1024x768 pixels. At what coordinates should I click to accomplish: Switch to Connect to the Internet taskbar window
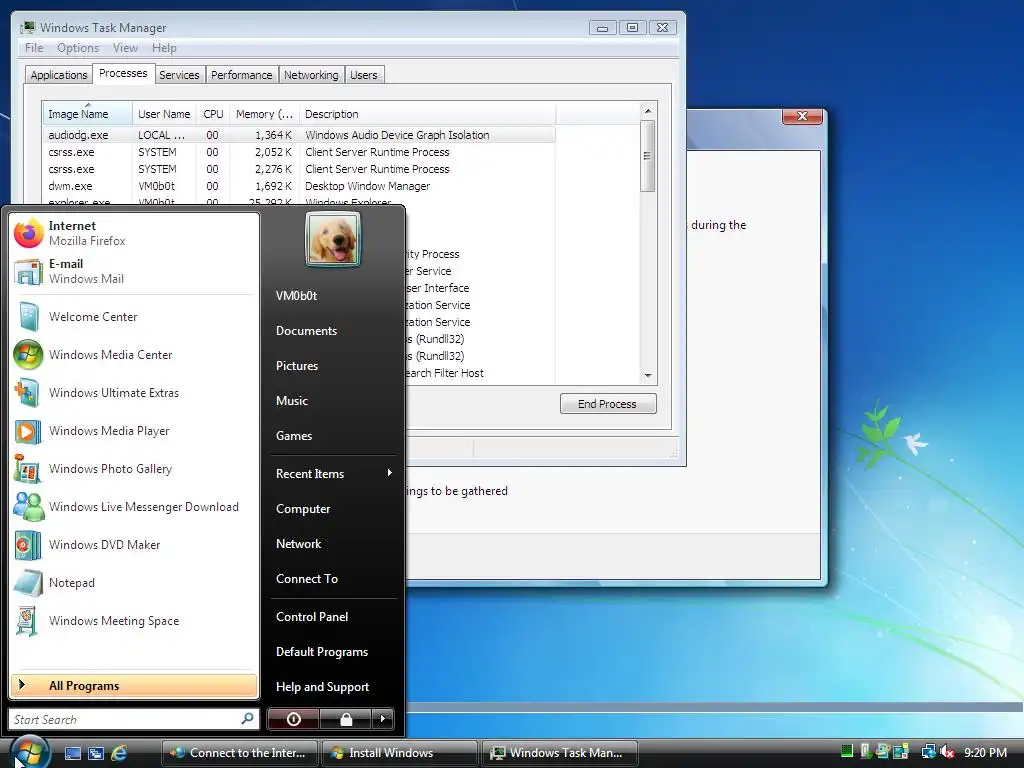pos(239,752)
